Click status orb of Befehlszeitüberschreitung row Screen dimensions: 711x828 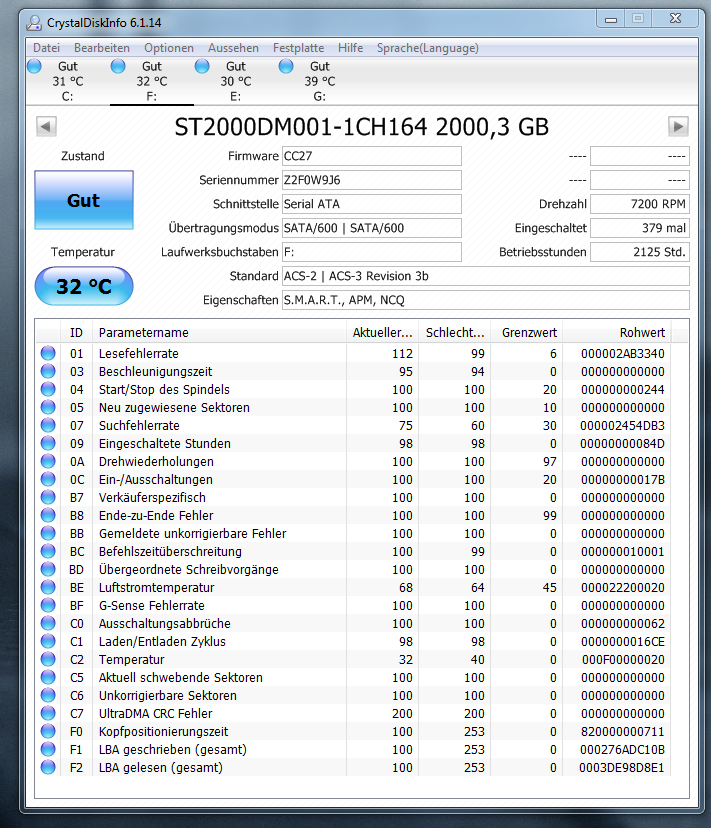48,551
